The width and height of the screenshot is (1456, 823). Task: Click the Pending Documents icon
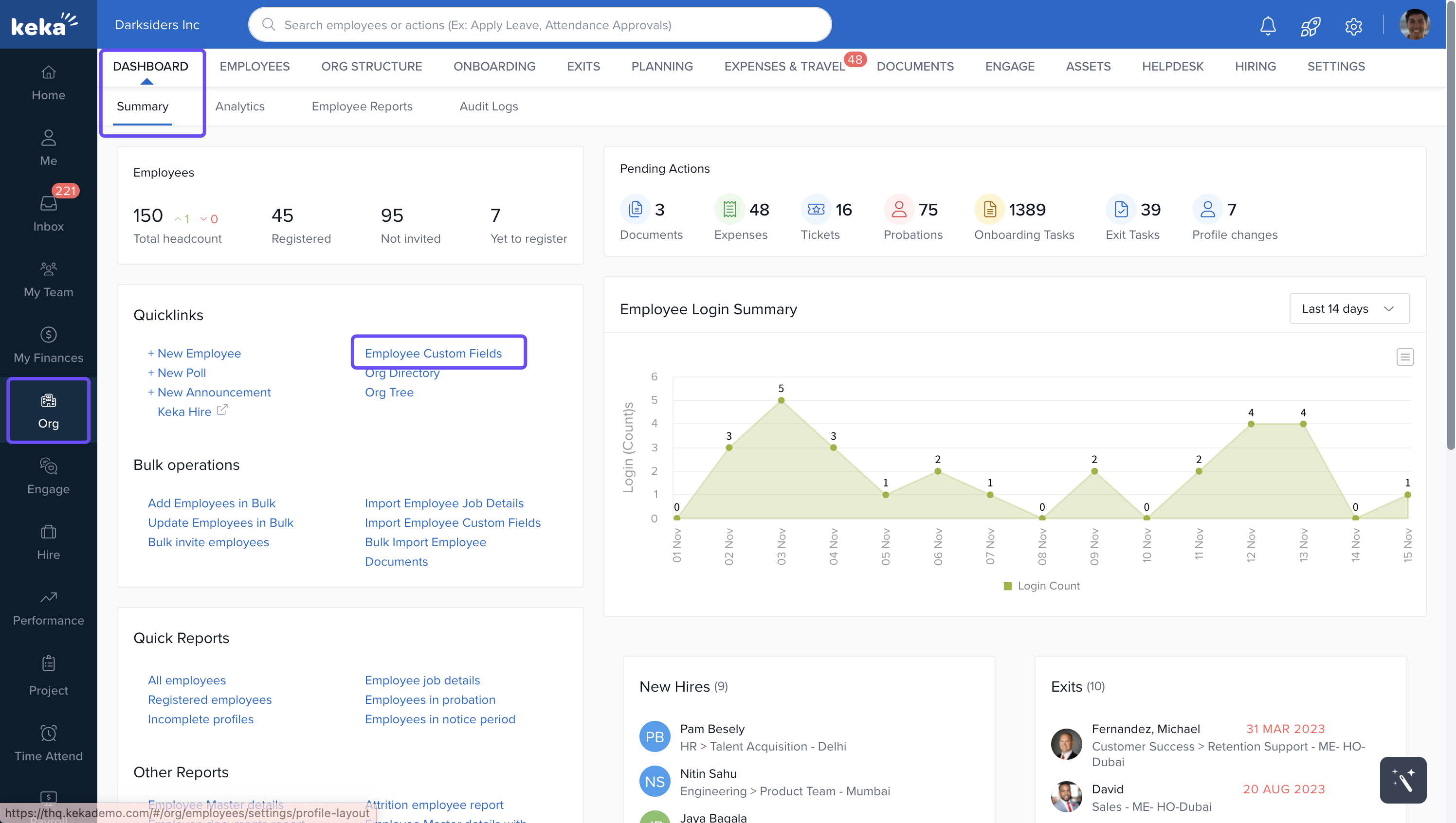click(x=635, y=210)
